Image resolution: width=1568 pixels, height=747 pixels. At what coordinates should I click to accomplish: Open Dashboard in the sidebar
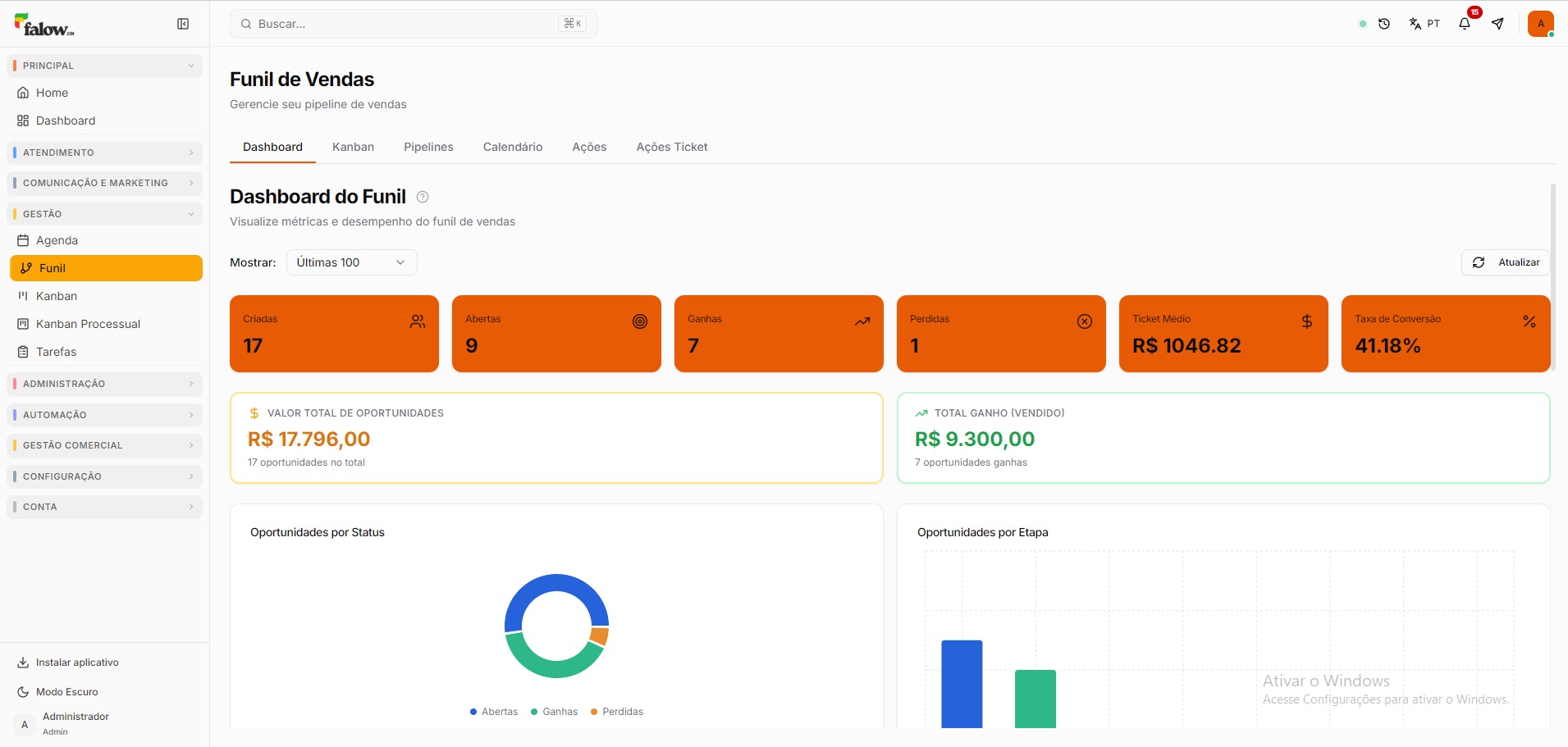[x=105, y=121]
